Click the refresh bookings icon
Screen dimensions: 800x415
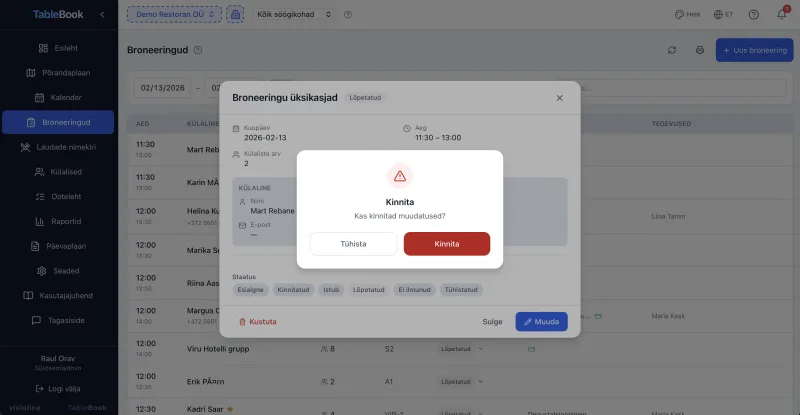point(672,50)
